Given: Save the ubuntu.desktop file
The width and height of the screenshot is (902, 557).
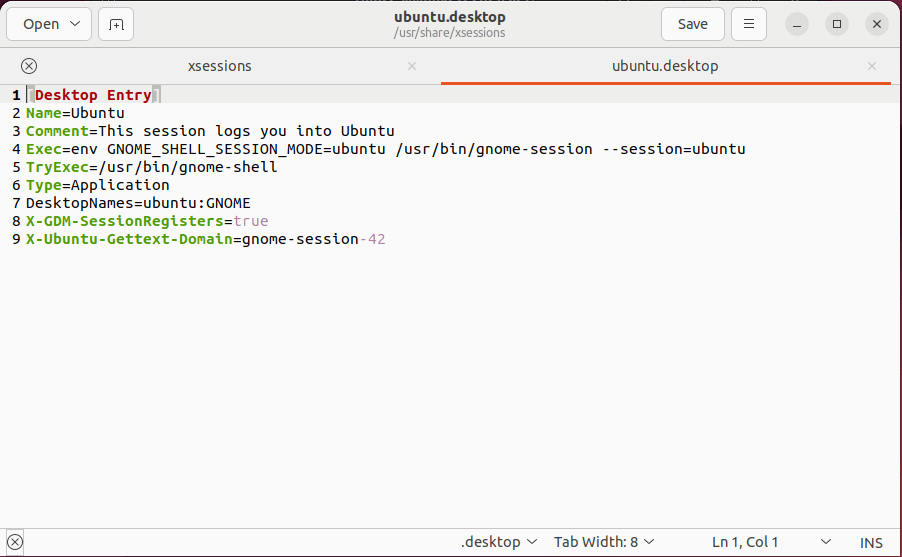Looking at the screenshot, I should click(692, 25).
